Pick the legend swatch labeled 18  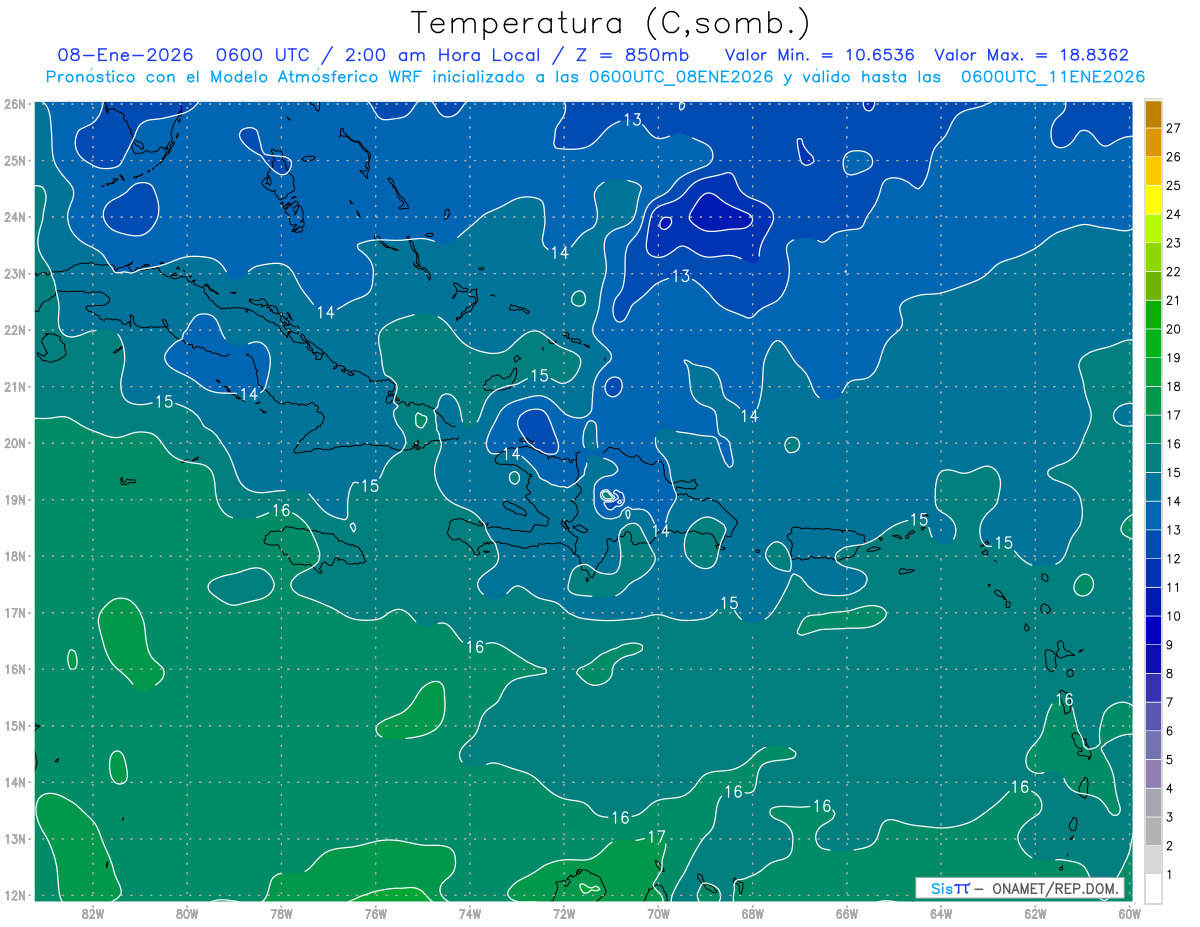[x=1153, y=372]
